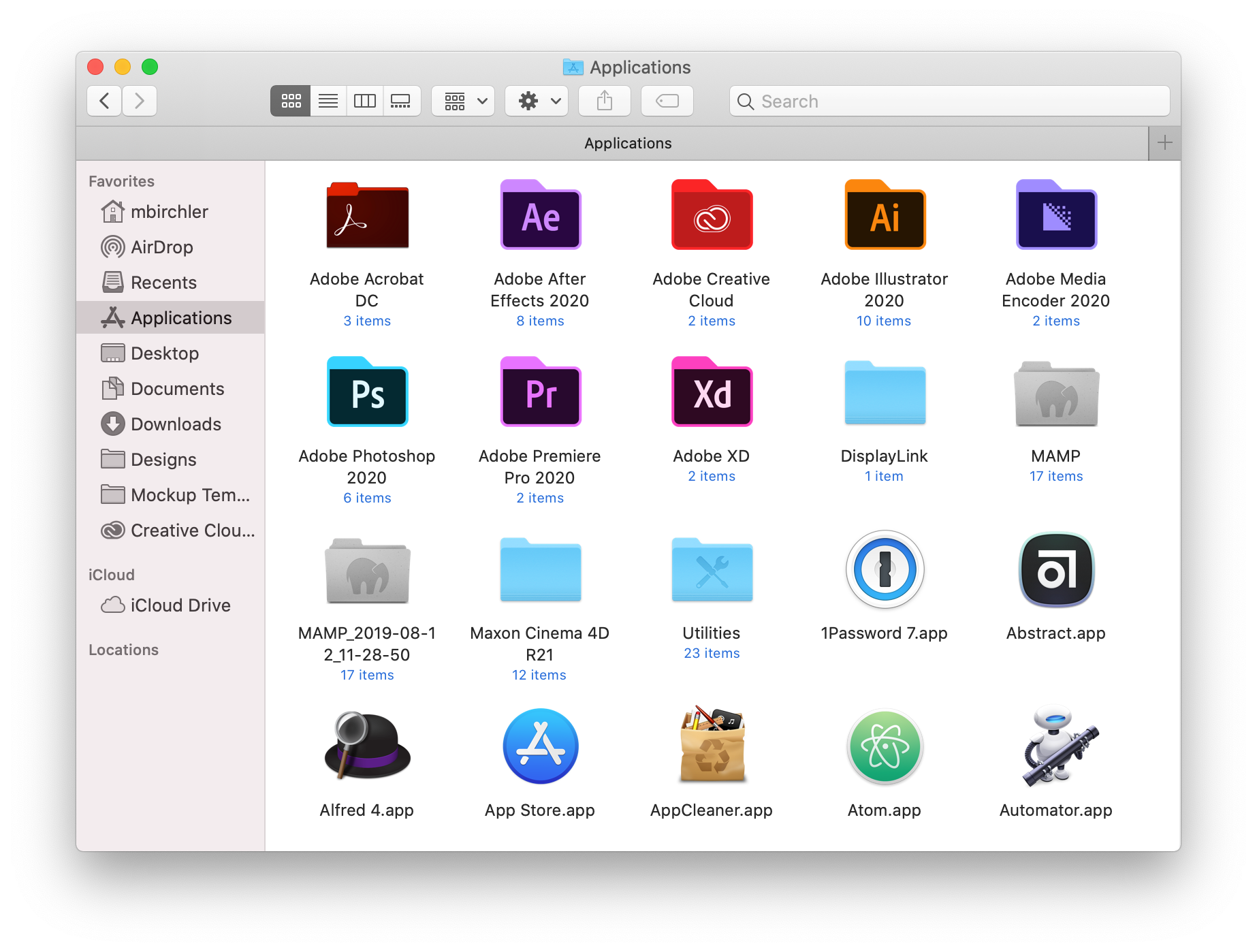Viewport: 1257px width, 952px height.
Task: Select Adobe Media Encoder 2020 folder
Action: pos(1056,215)
